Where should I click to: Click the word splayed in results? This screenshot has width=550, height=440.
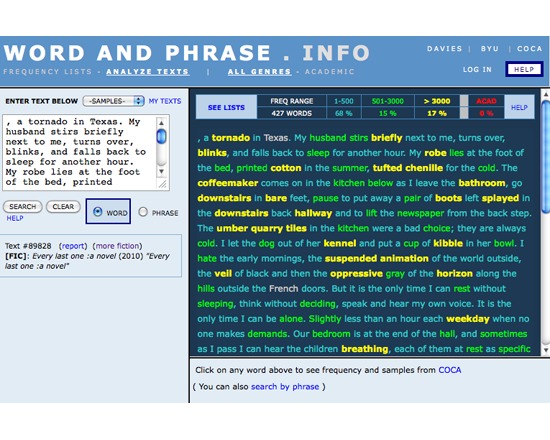[500, 198]
